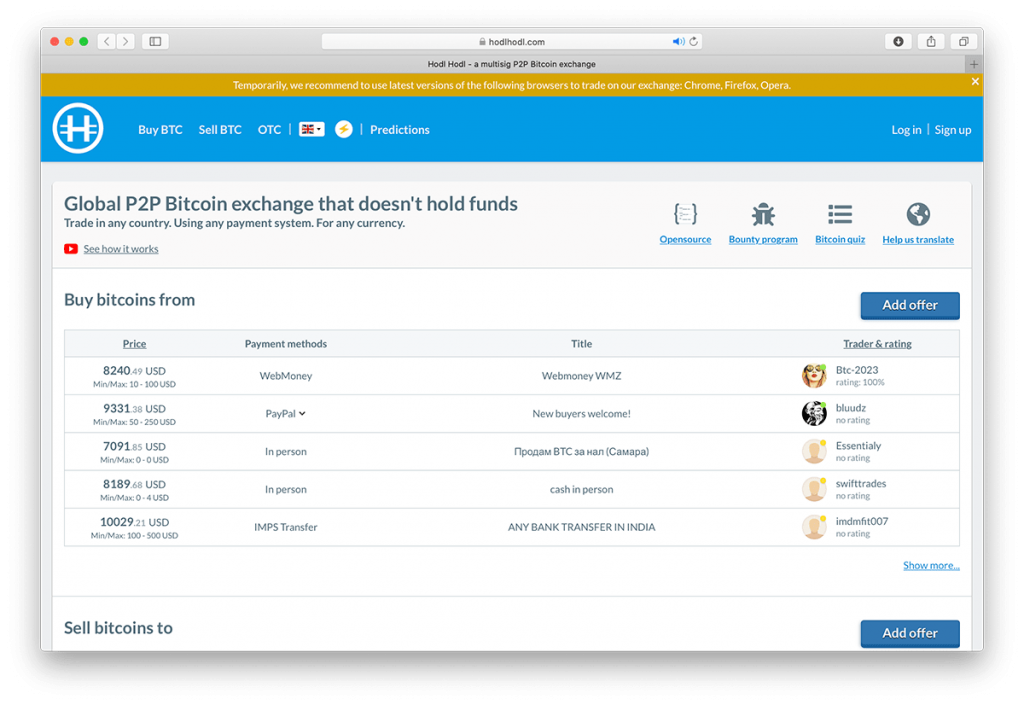Show all tabs overview button
Viewport: 1024px width, 705px height.
pyautogui.click(x=963, y=41)
